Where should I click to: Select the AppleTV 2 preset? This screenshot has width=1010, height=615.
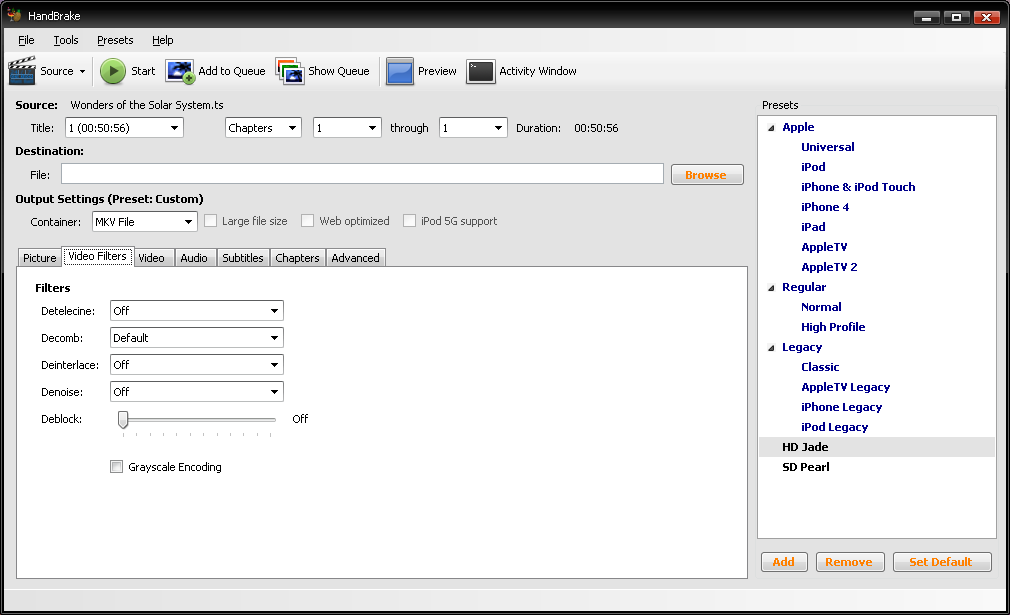(829, 267)
